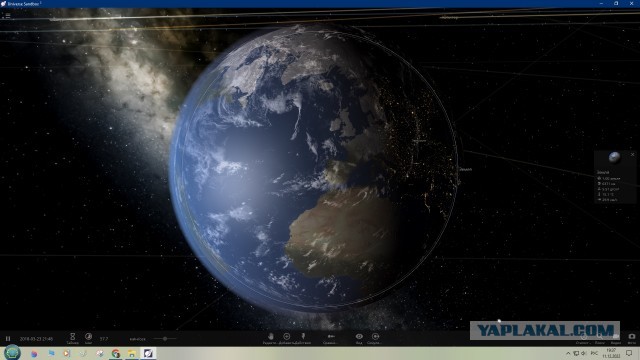This screenshot has height=360, width=640.
Task: Click the camera Photo icon at bottom right
Action: [x=631, y=336]
